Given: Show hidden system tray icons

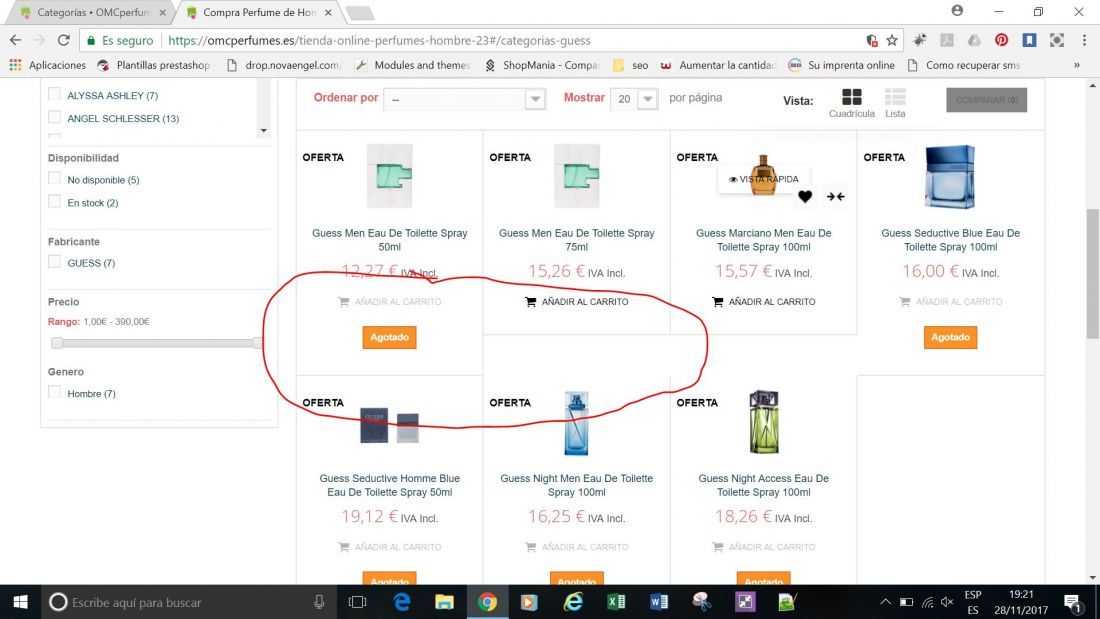Looking at the screenshot, I should 885,602.
